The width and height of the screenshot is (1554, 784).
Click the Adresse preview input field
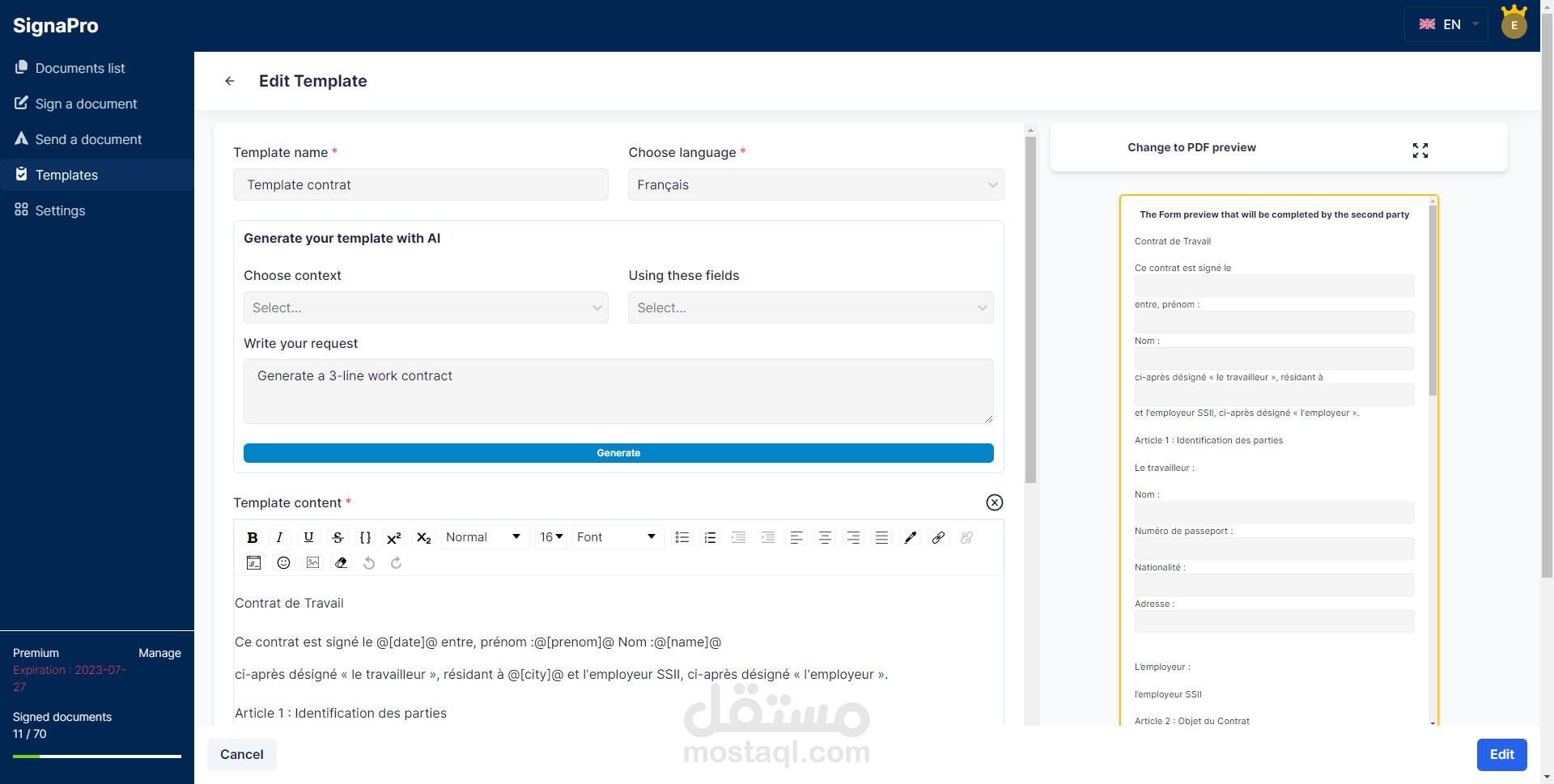(x=1274, y=621)
